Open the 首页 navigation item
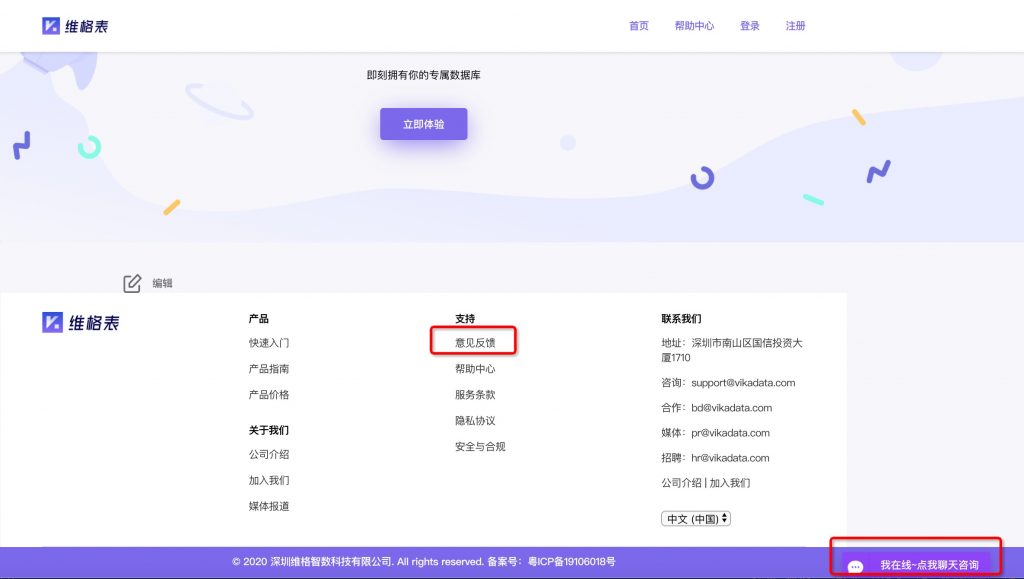Image resolution: width=1024 pixels, height=579 pixels. (639, 26)
